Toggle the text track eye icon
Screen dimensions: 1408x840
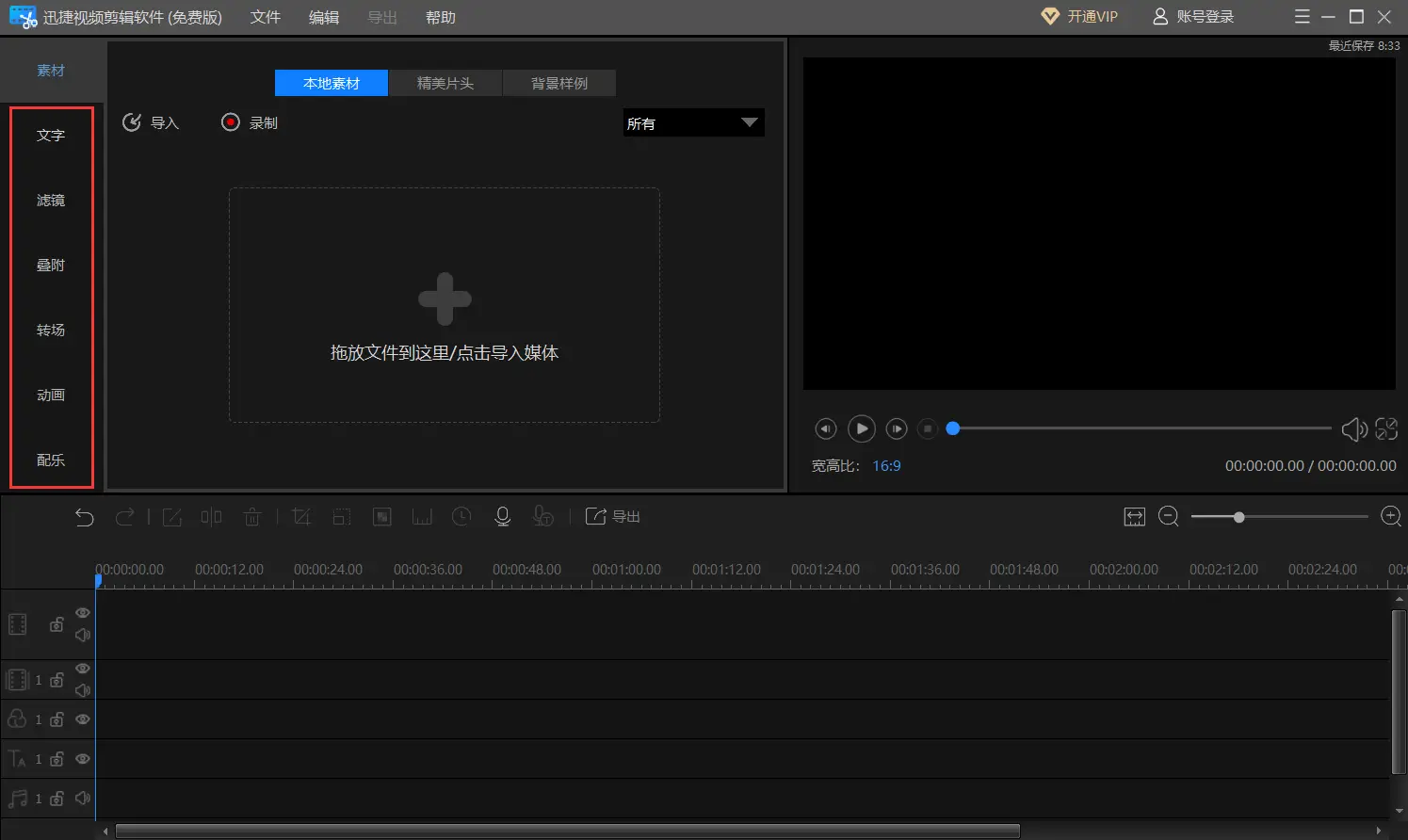[x=83, y=759]
